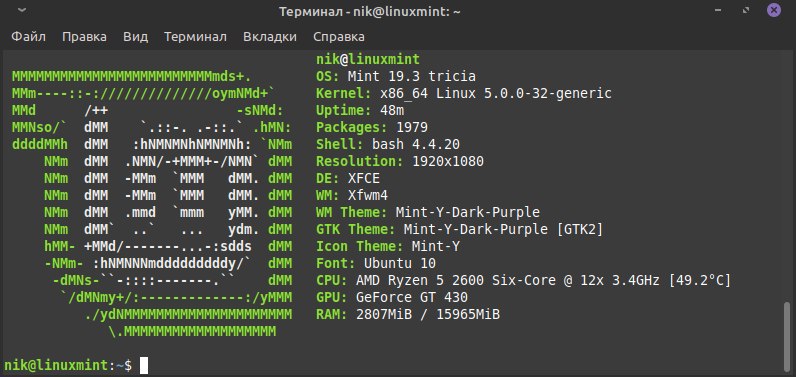Click the 'Uptime: 48m' line
The height and width of the screenshot is (377, 796).
[359, 111]
